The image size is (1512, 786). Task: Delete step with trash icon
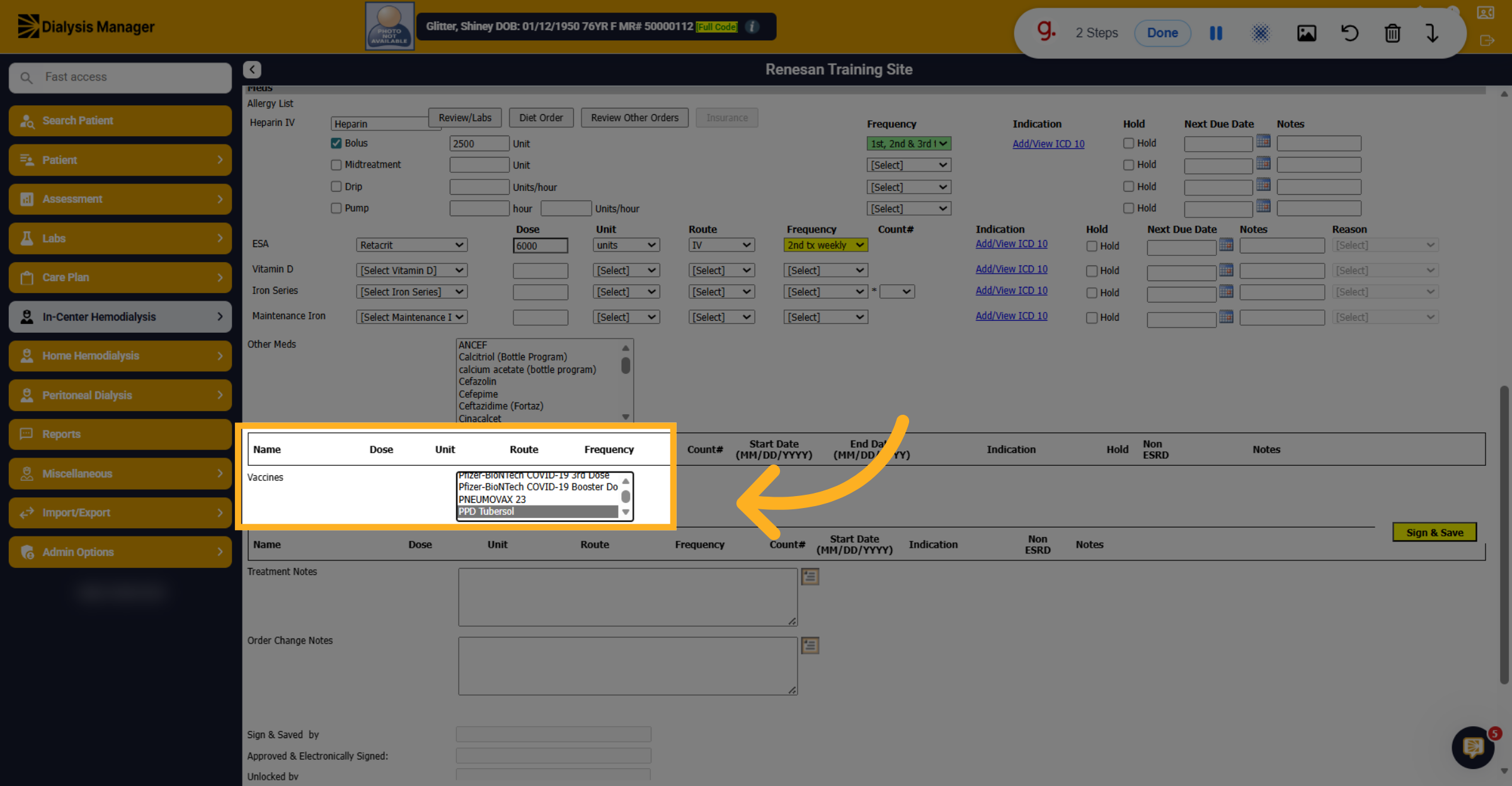pyautogui.click(x=1392, y=33)
